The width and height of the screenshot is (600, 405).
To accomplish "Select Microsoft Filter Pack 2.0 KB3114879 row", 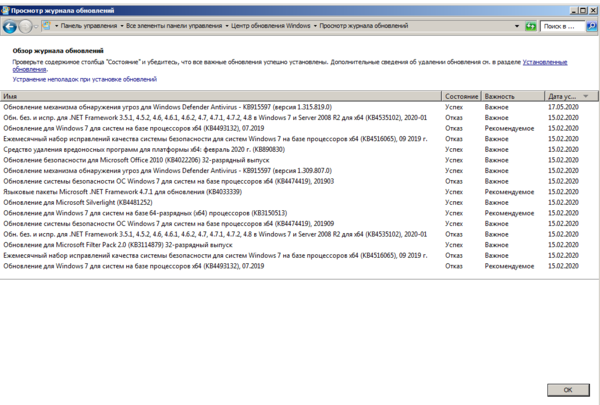I will (299, 245).
